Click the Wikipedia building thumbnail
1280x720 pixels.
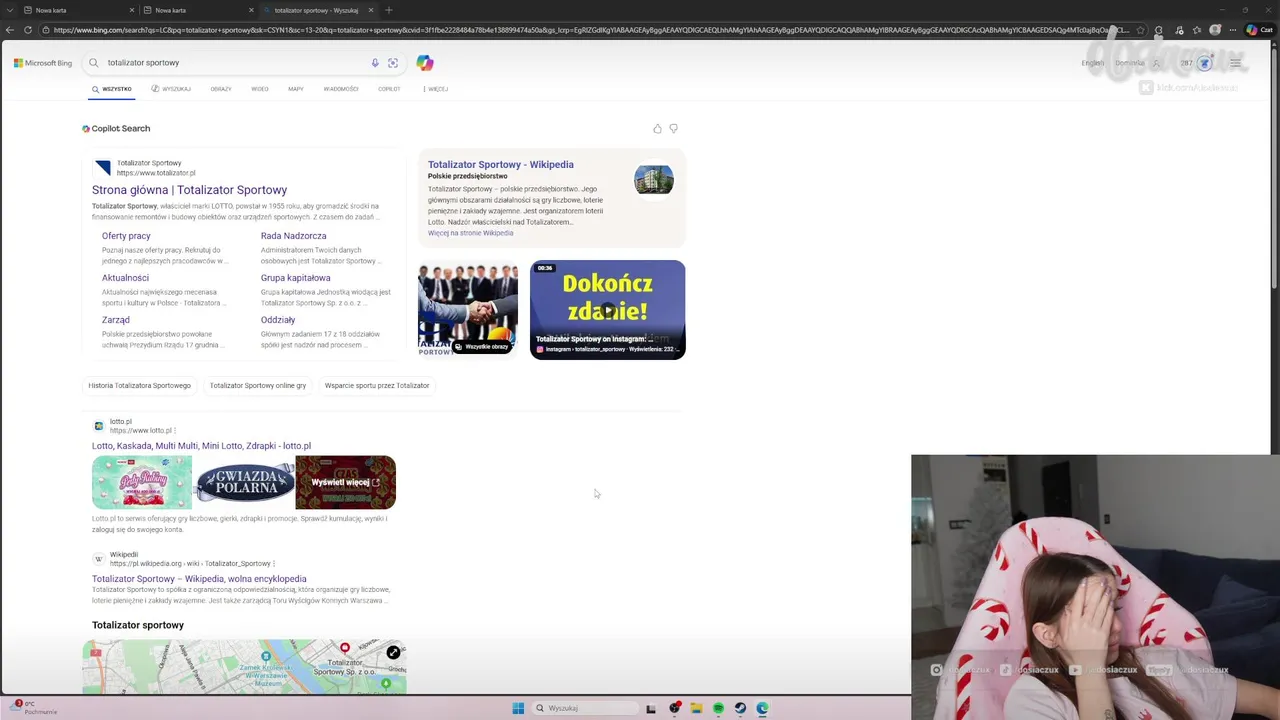pyautogui.click(x=654, y=181)
